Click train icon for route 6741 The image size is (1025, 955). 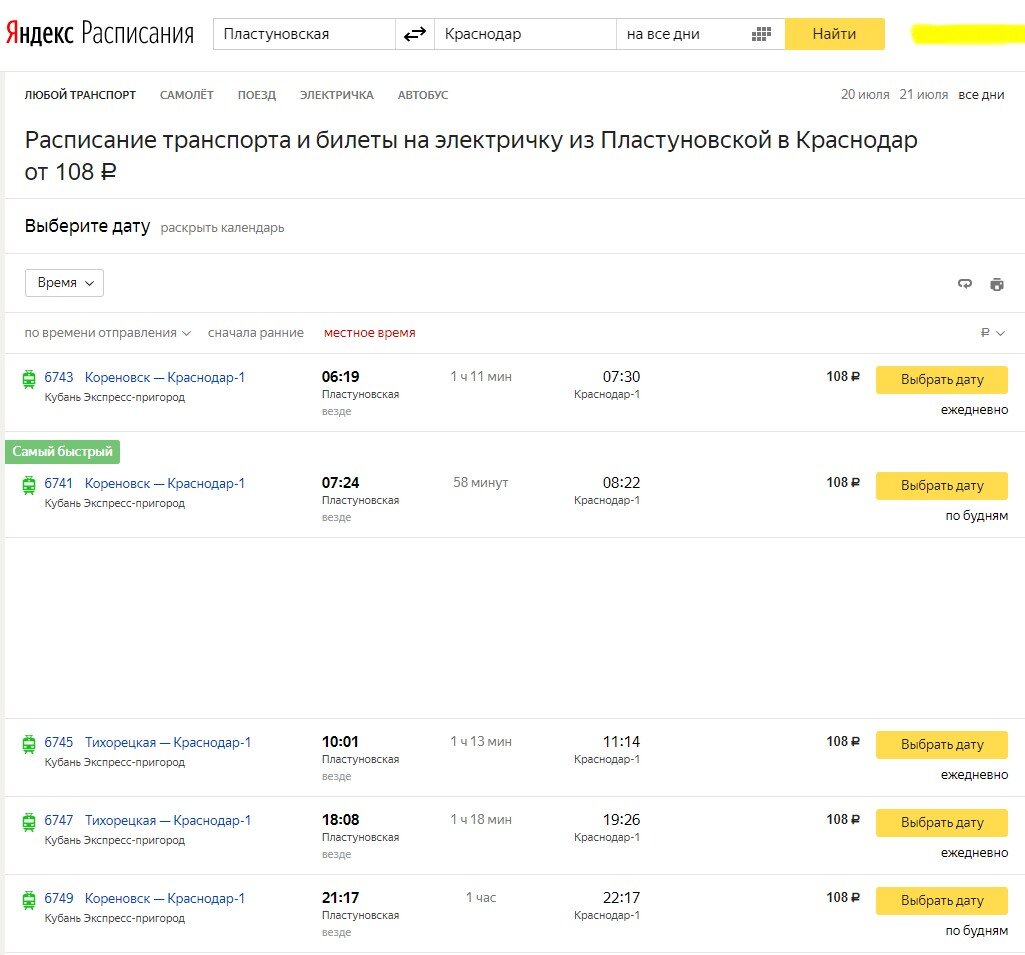pyautogui.click(x=29, y=485)
